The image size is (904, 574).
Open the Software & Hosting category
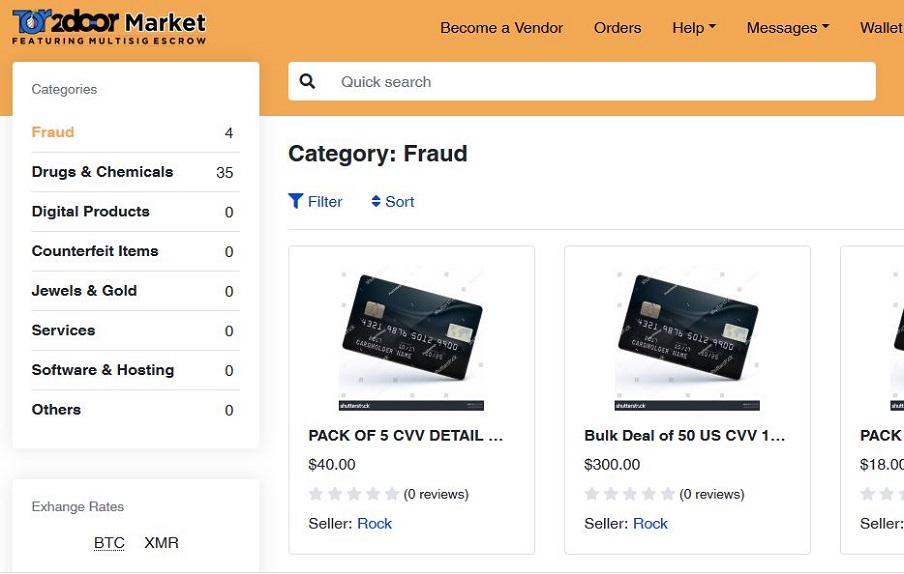point(102,370)
